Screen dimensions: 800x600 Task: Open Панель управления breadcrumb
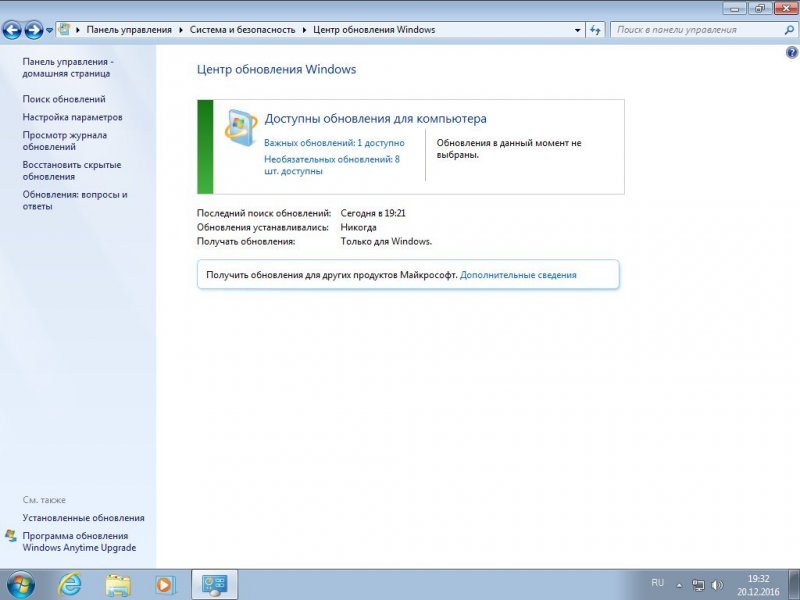[129, 30]
